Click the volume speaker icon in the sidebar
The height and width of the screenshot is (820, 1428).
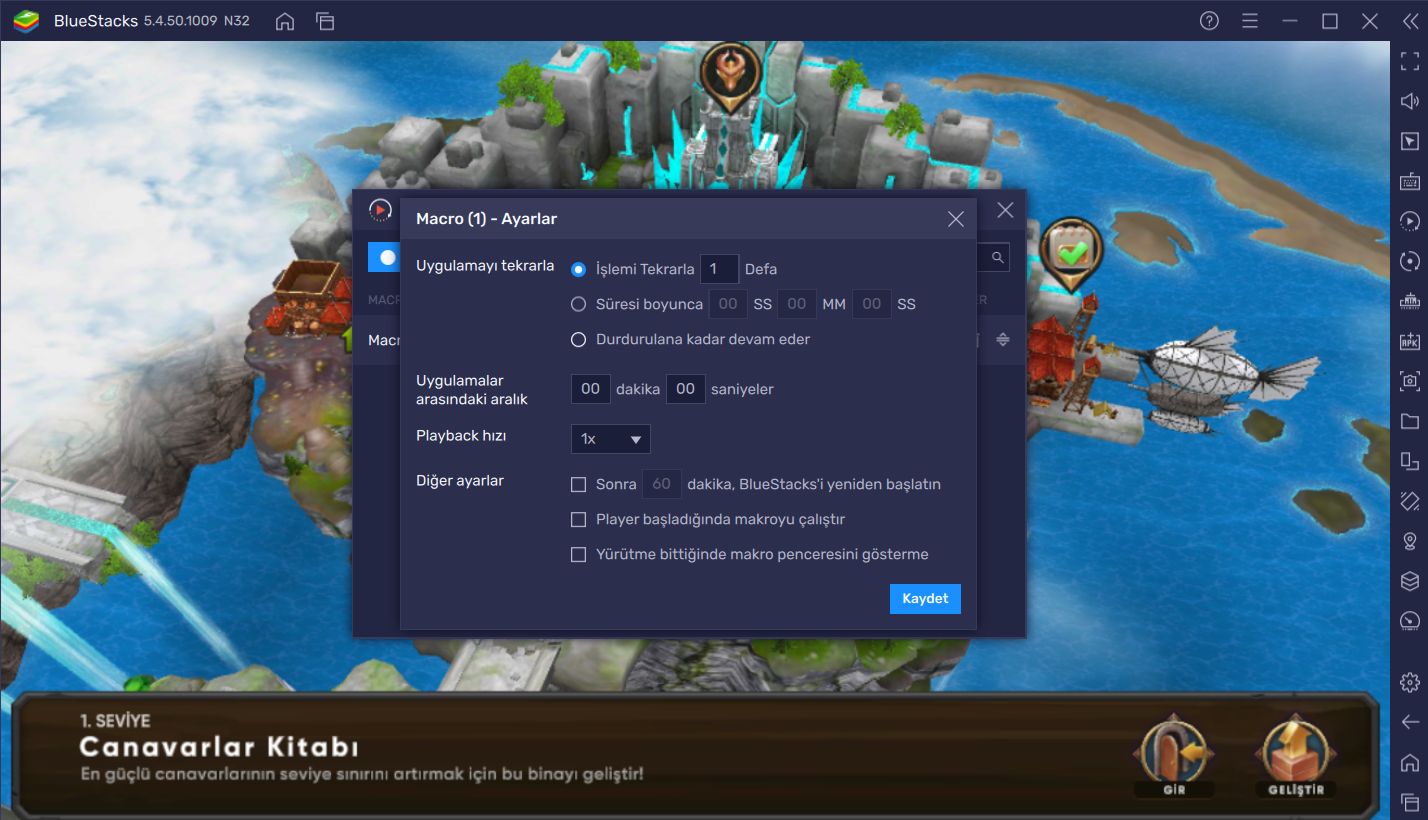point(1410,101)
